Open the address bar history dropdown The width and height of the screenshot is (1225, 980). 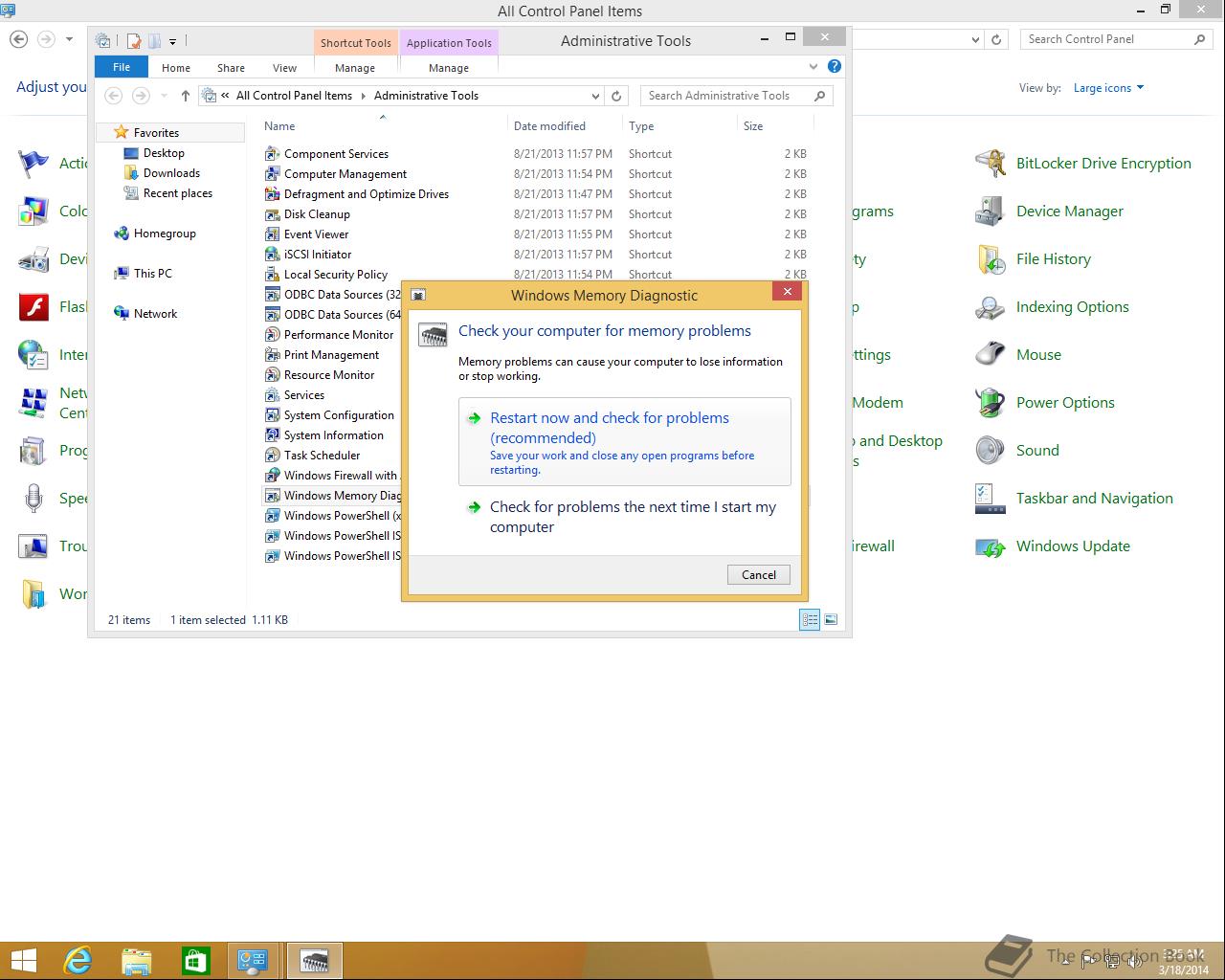point(595,96)
